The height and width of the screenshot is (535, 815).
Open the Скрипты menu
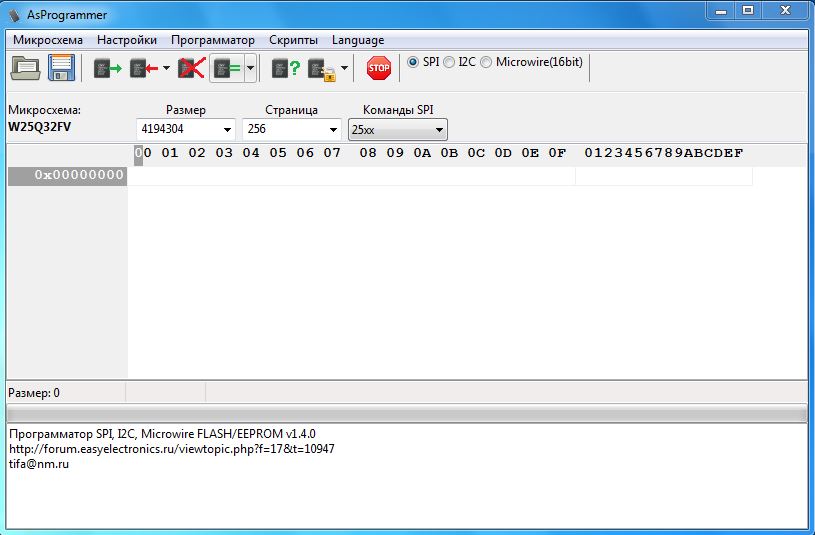point(293,40)
